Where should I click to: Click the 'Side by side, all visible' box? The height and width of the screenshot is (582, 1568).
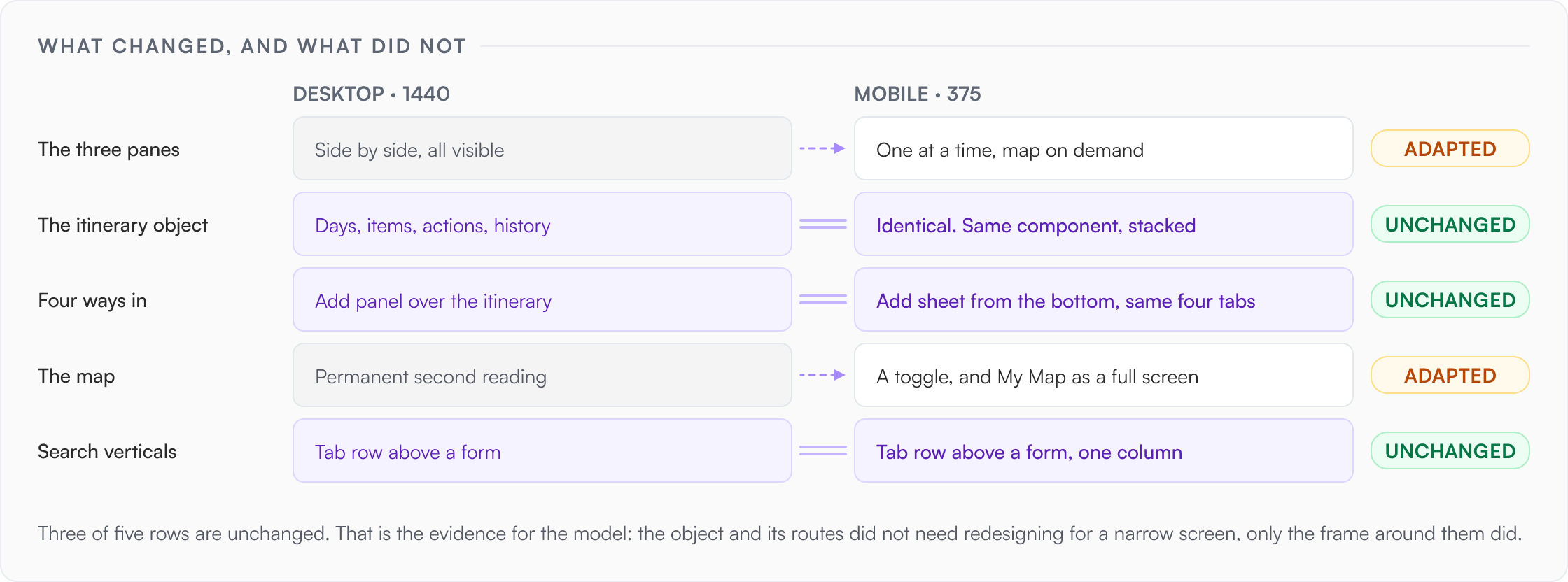542,148
